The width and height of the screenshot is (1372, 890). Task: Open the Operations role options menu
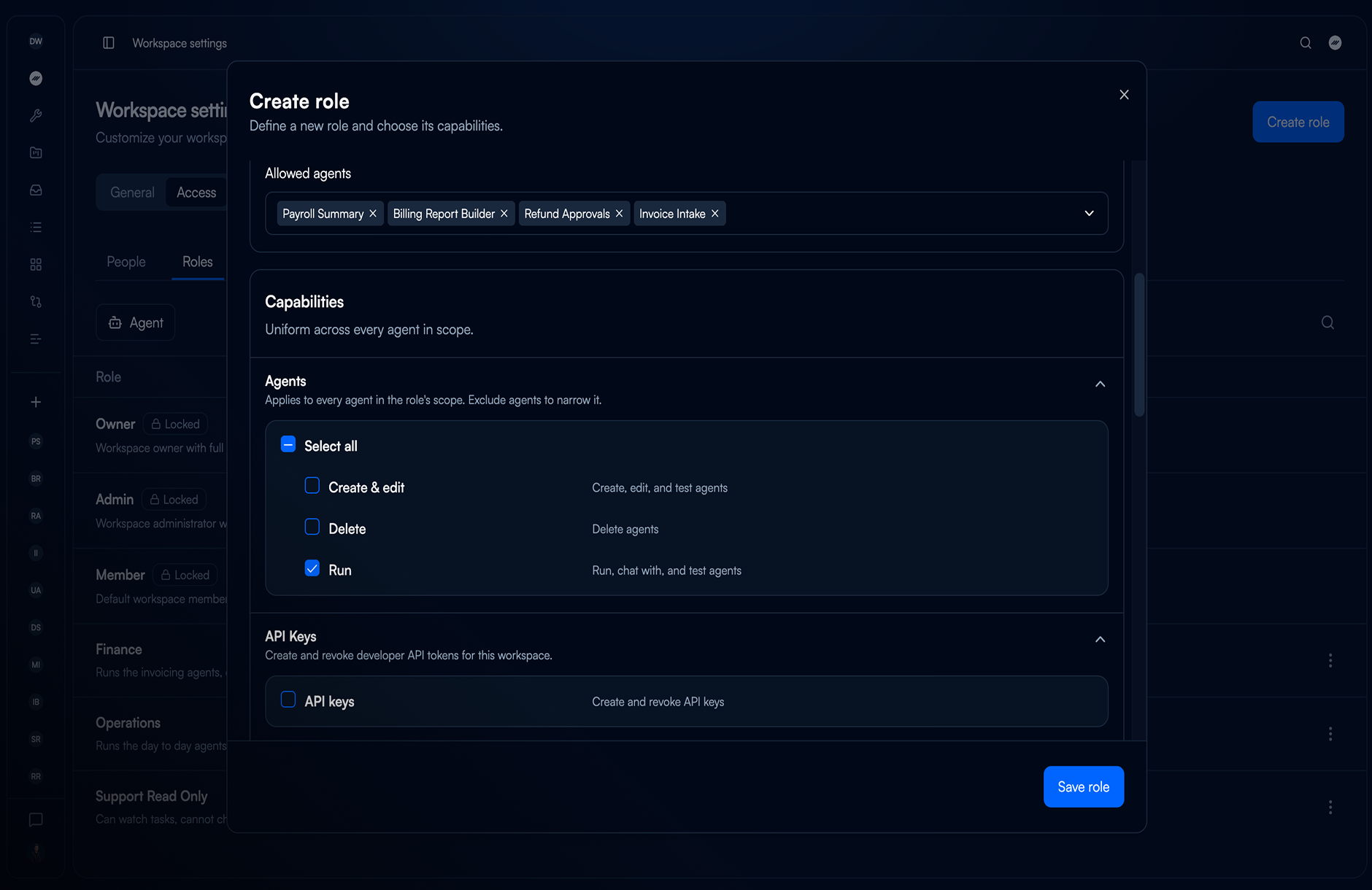click(1330, 734)
